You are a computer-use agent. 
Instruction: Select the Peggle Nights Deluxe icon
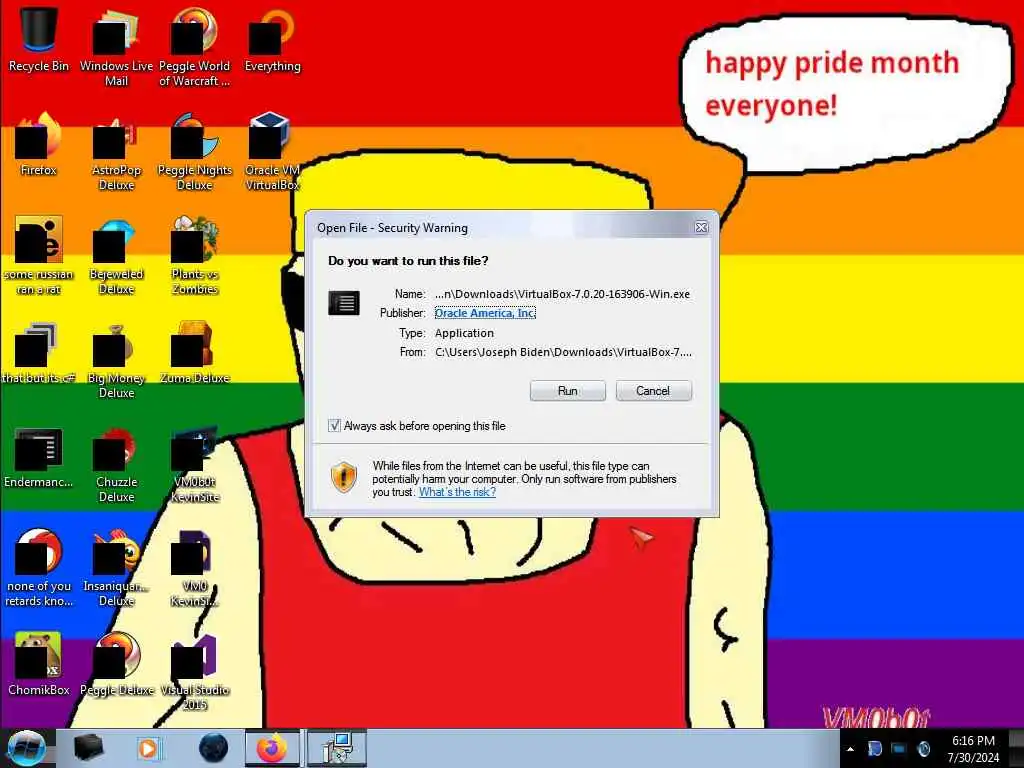coord(195,152)
